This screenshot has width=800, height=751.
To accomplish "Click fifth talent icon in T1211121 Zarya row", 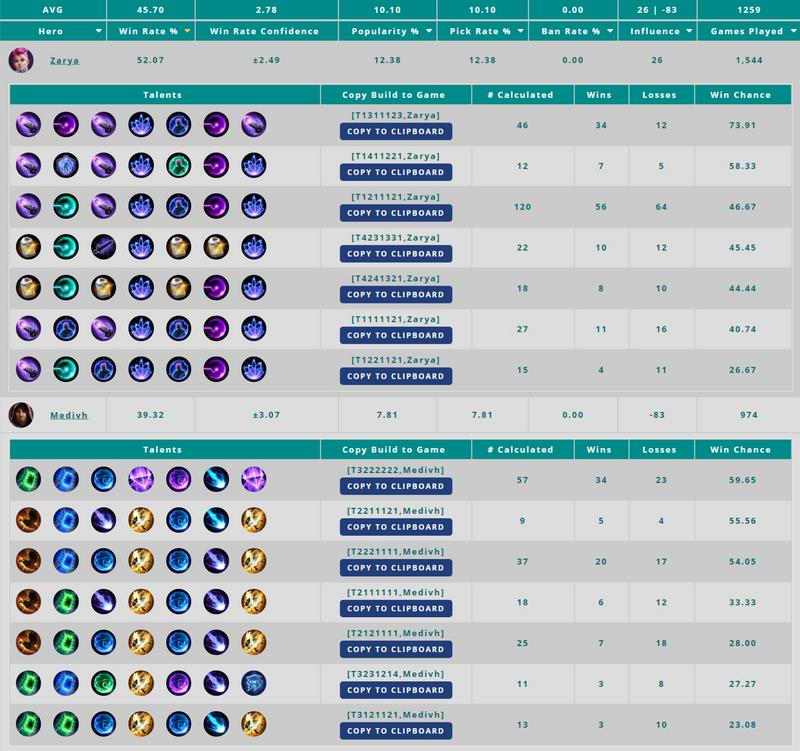I will click(x=179, y=206).
